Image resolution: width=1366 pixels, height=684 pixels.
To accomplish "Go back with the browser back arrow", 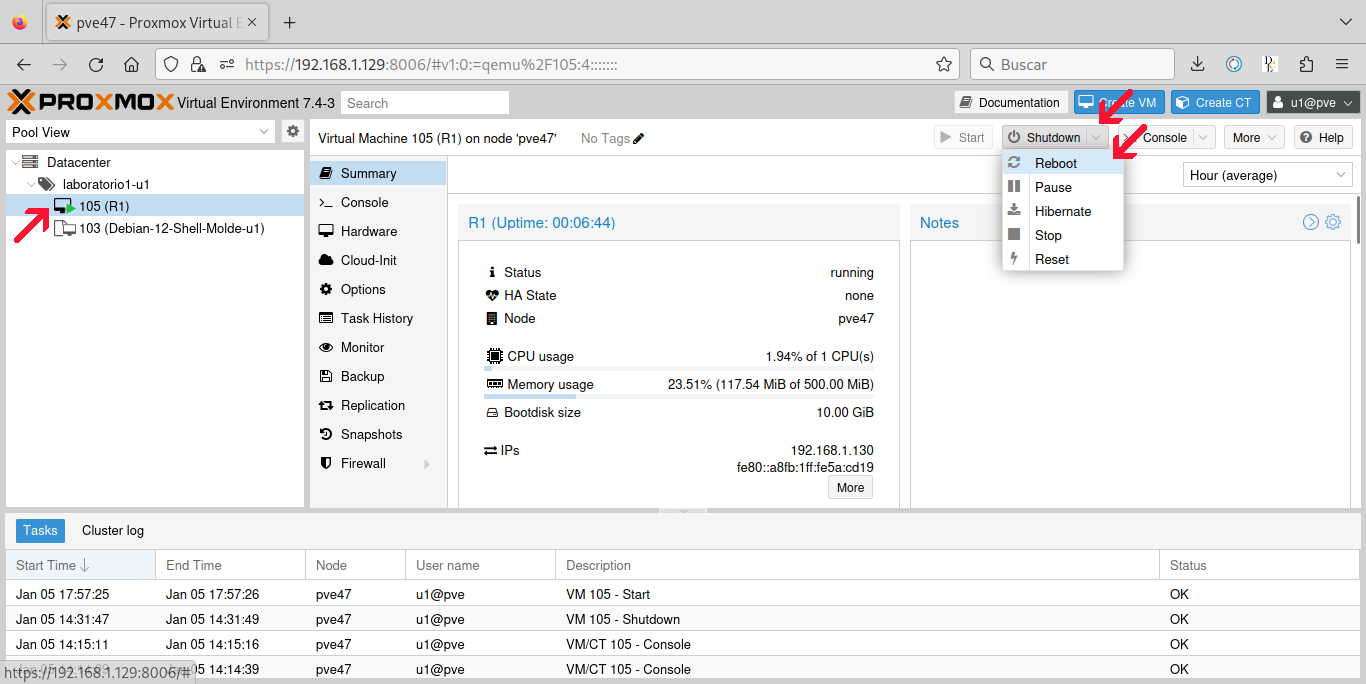I will click(x=24, y=64).
